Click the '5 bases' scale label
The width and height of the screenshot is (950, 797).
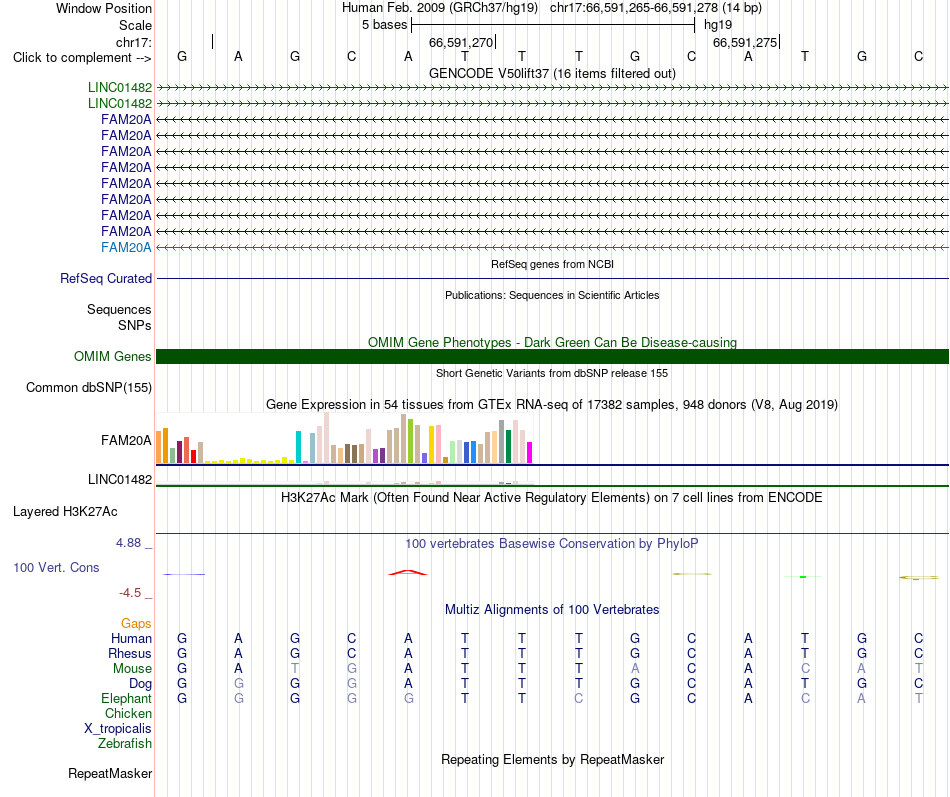384,25
